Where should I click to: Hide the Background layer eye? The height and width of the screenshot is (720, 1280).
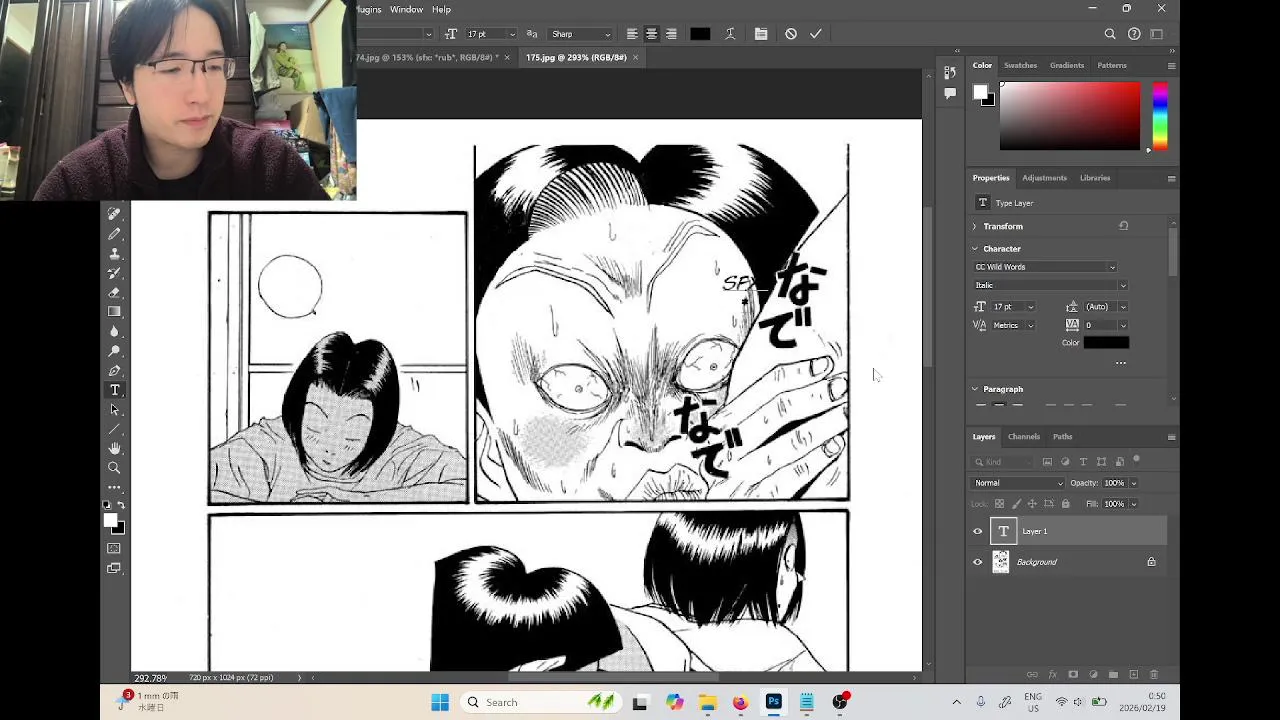coord(978,562)
